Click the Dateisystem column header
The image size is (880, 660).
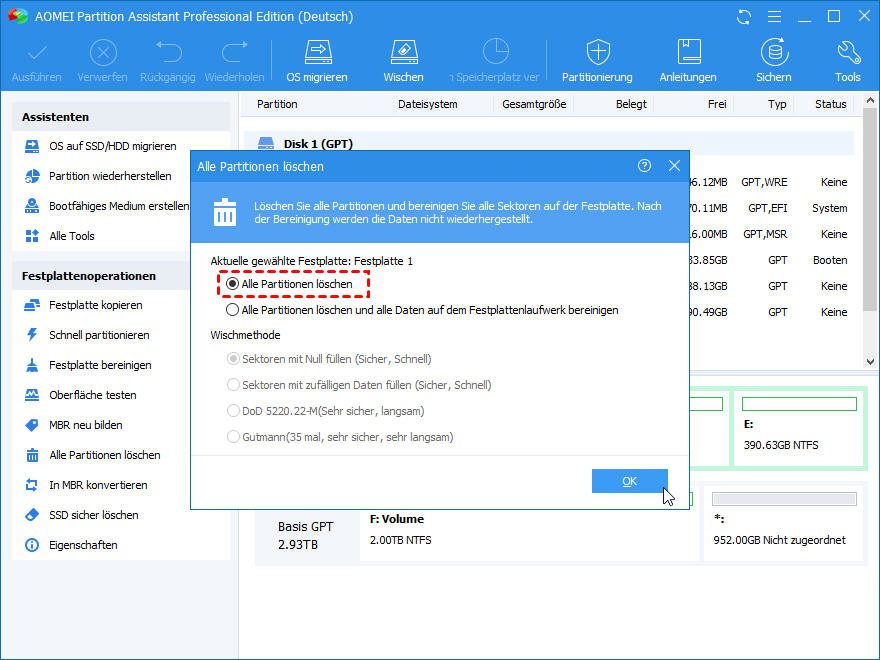coord(428,104)
